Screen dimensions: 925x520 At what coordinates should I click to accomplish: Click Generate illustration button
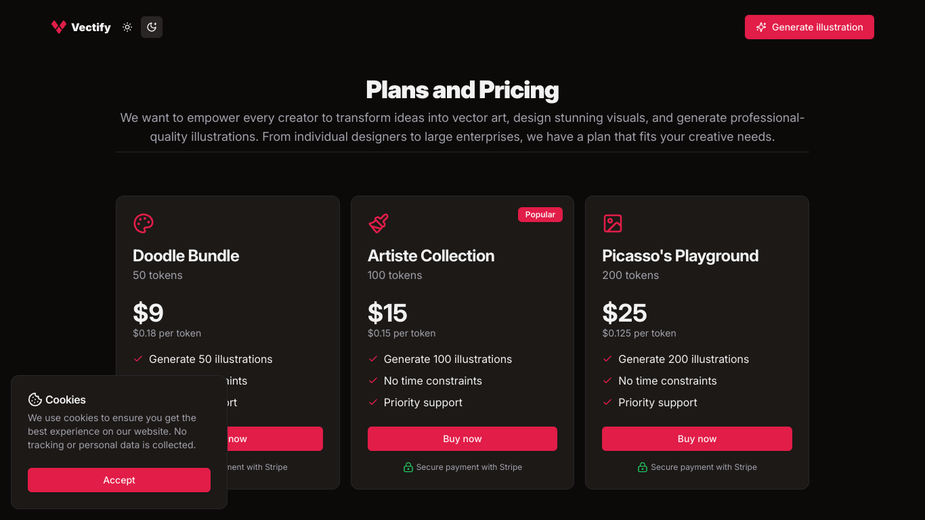(x=809, y=27)
